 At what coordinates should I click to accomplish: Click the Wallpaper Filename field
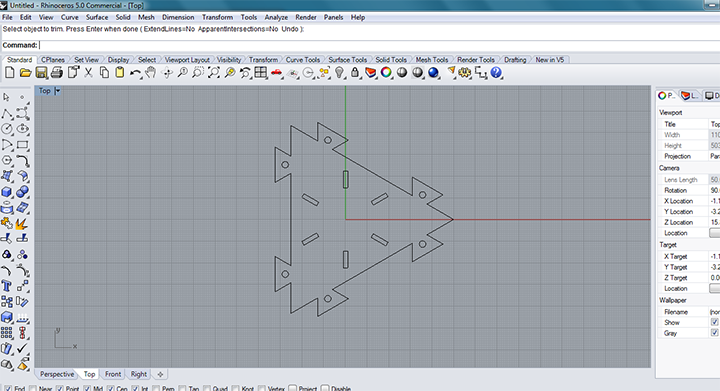pyautogui.click(x=714, y=312)
